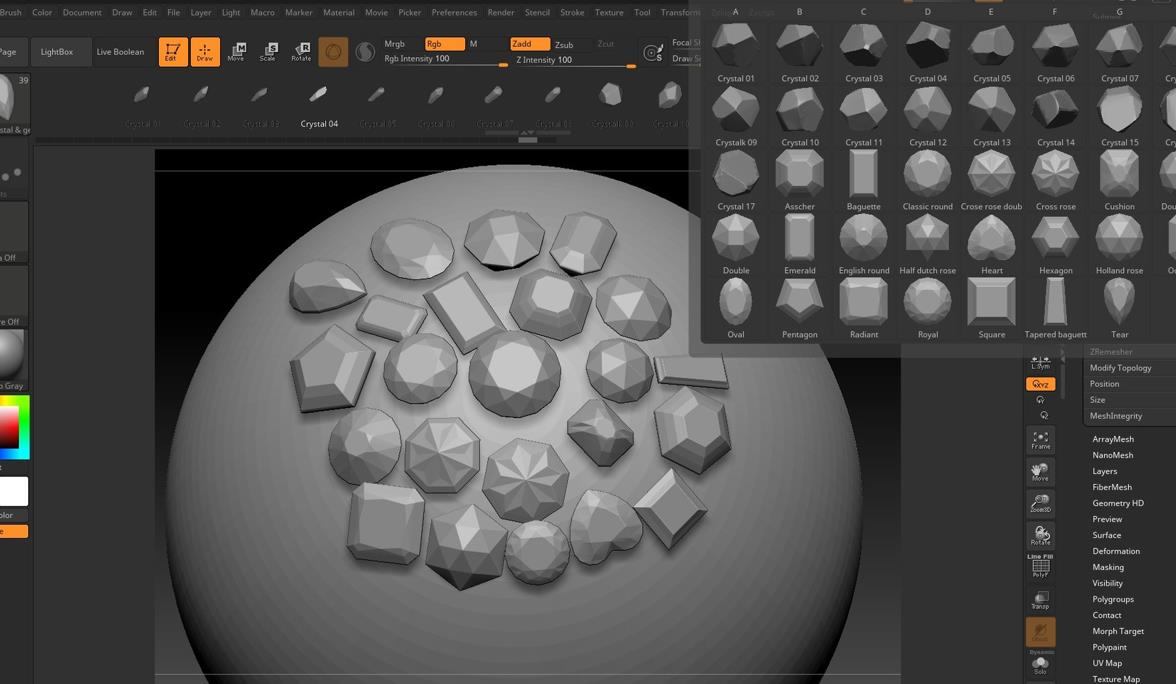This screenshot has width=1176, height=684.
Task: Activate the Move transform tool in toolbar
Action: tap(236, 52)
